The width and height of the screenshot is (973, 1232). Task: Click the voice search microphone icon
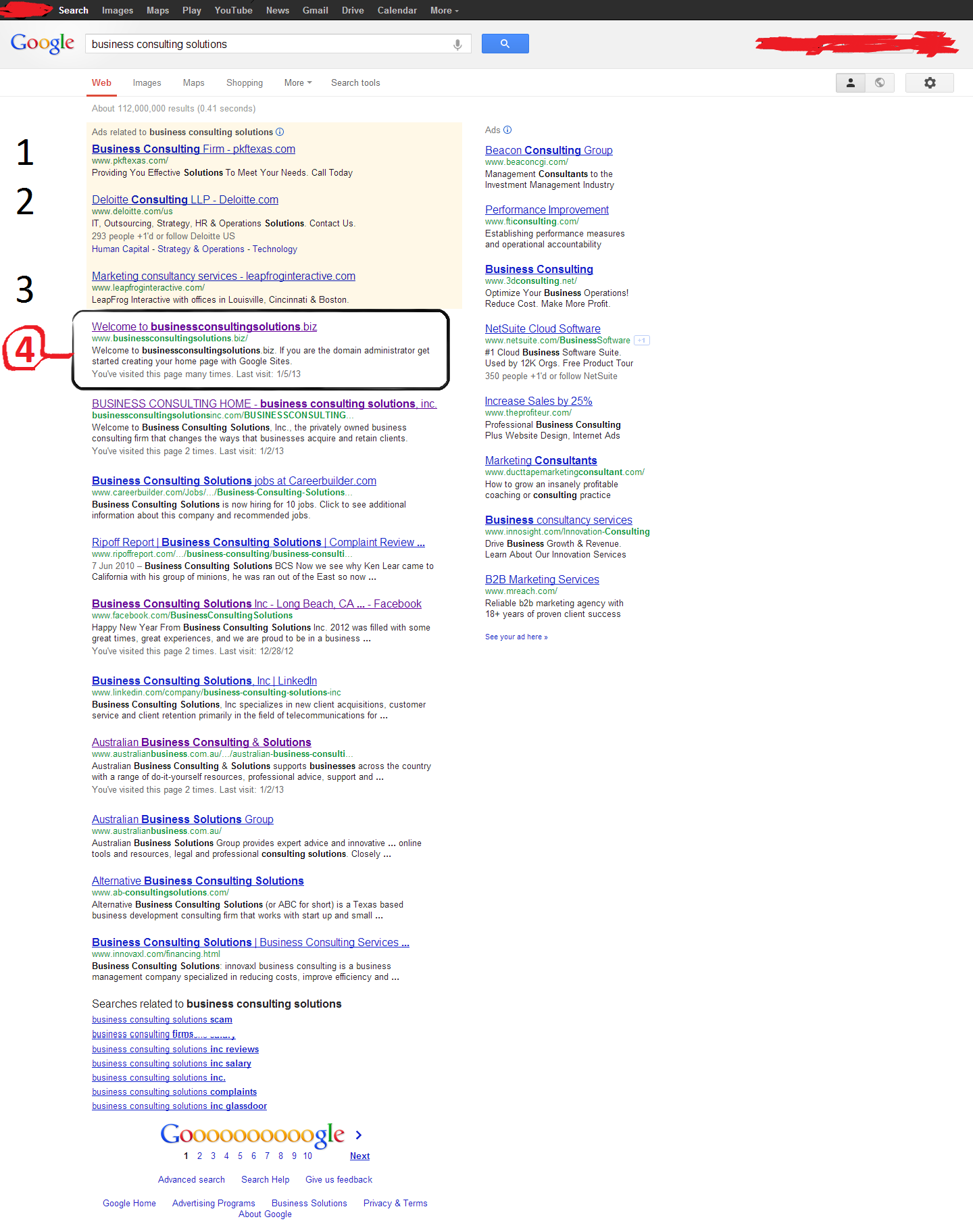[457, 45]
